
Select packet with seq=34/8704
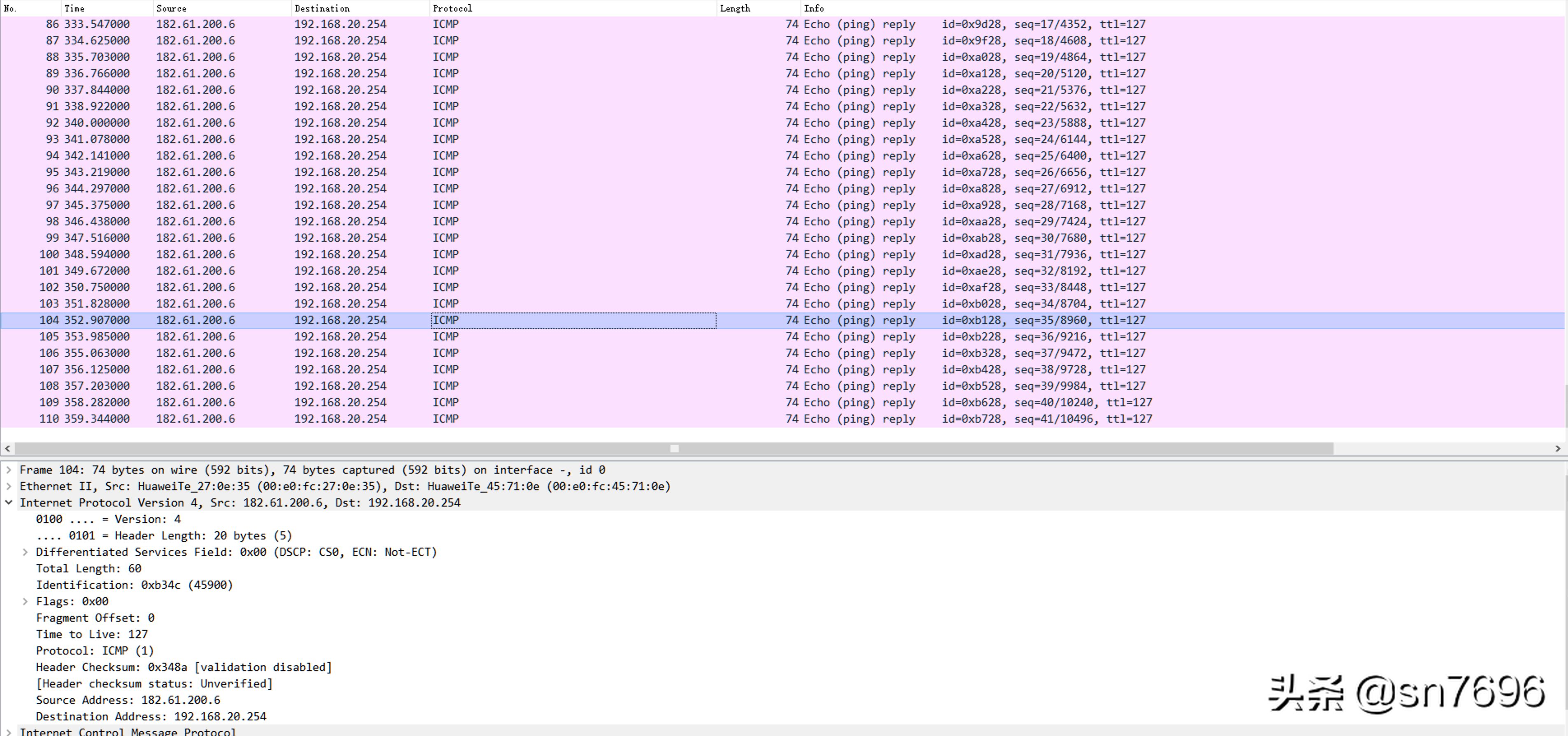point(783,303)
